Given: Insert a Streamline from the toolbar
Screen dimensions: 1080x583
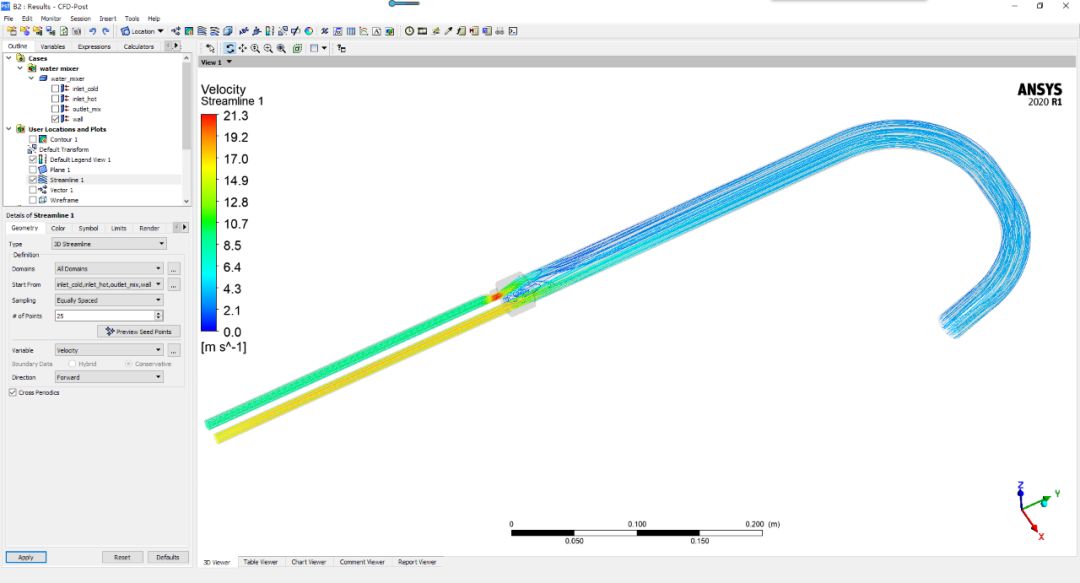Looking at the screenshot, I should [201, 32].
